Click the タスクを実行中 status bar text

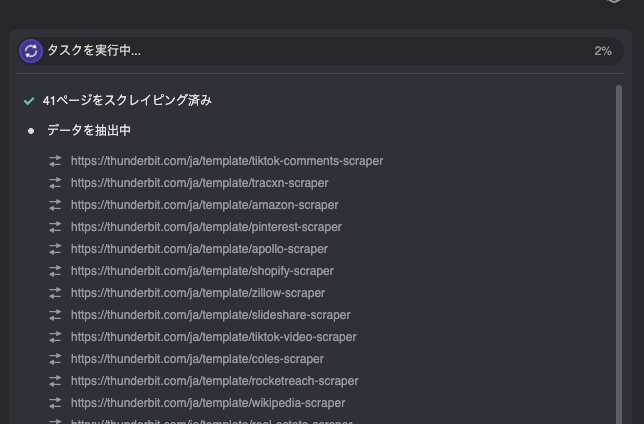(94, 51)
